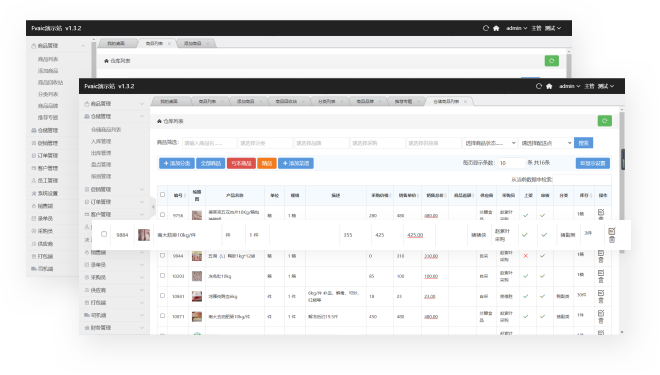The image size is (660, 375).
Task: Select 入库管理 in the sidebar submenu
Action: [x=101, y=141]
